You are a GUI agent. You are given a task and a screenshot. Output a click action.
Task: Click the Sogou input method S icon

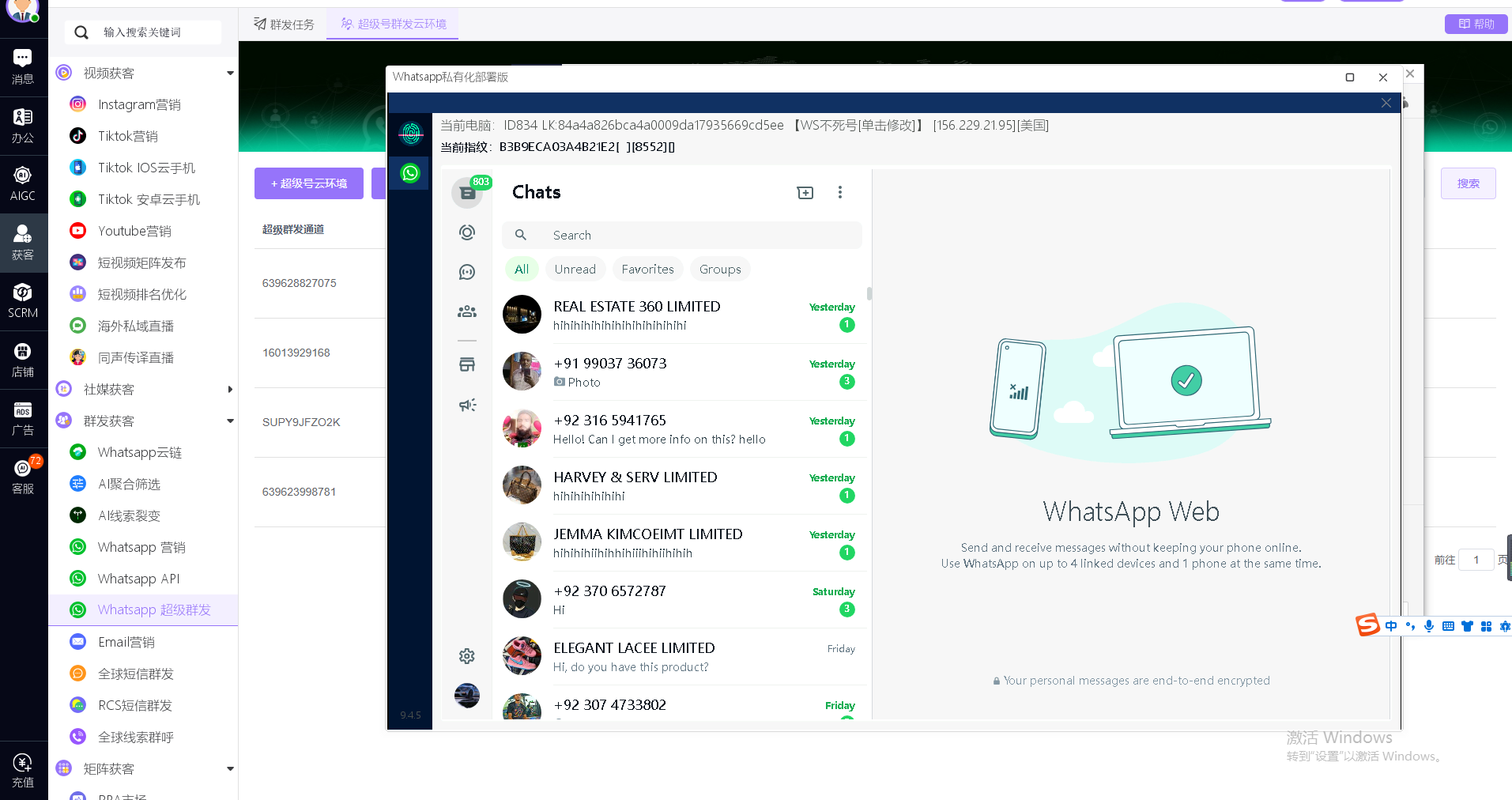[x=1367, y=625]
